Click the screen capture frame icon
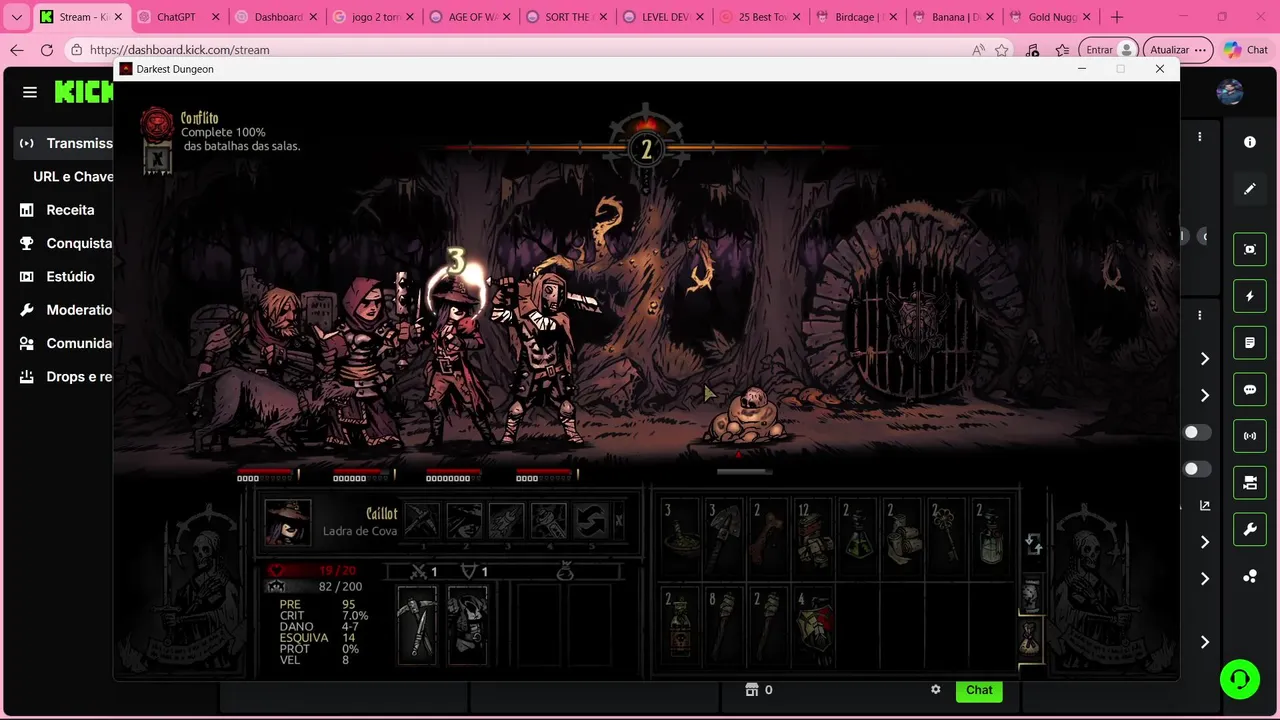 pos(1250,249)
